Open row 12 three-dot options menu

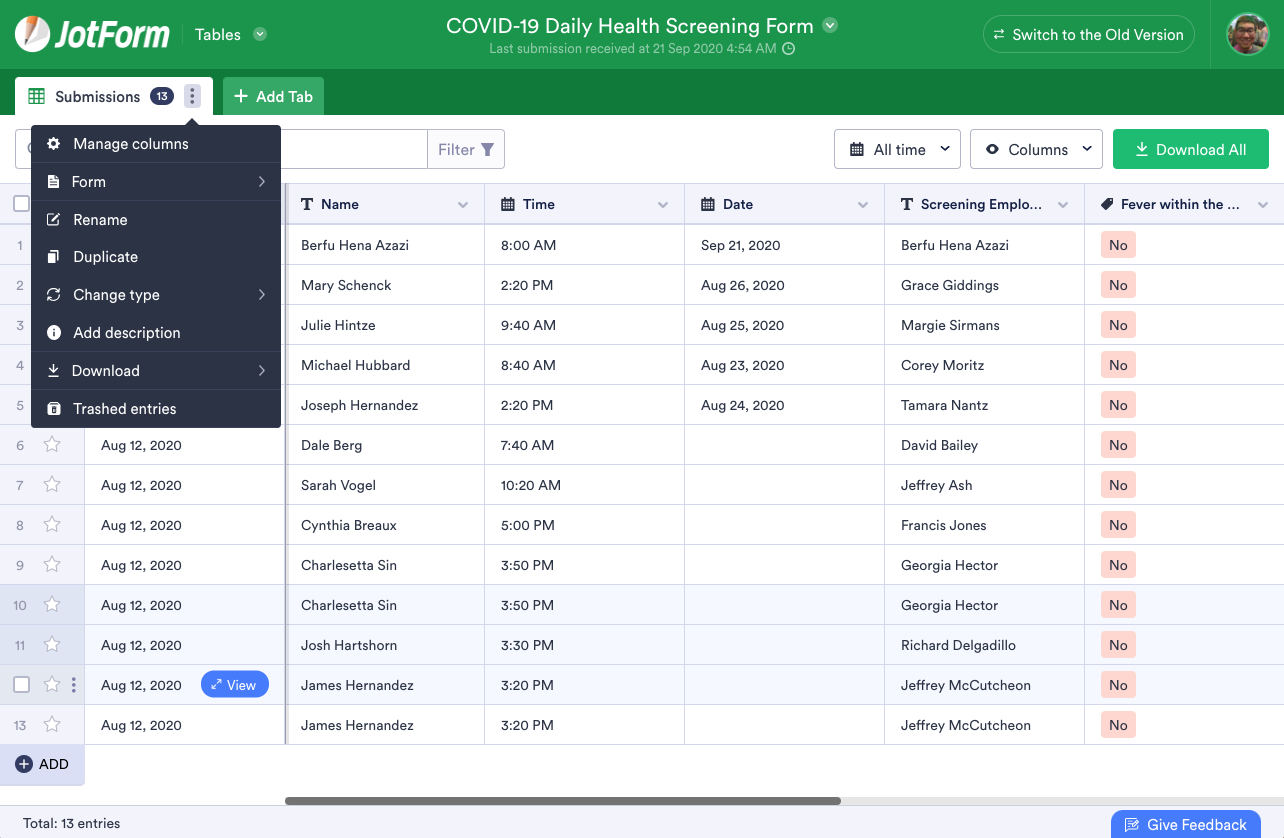(74, 685)
